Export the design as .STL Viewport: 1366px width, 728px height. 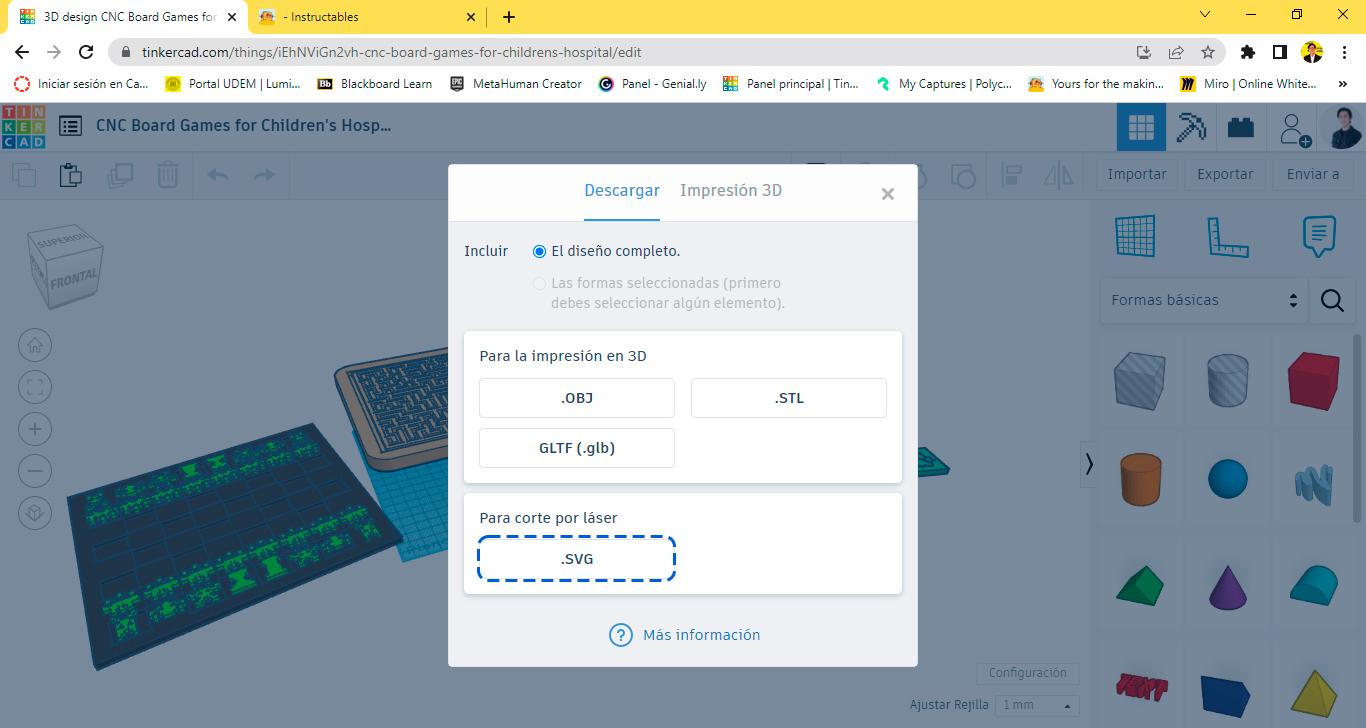tap(789, 398)
